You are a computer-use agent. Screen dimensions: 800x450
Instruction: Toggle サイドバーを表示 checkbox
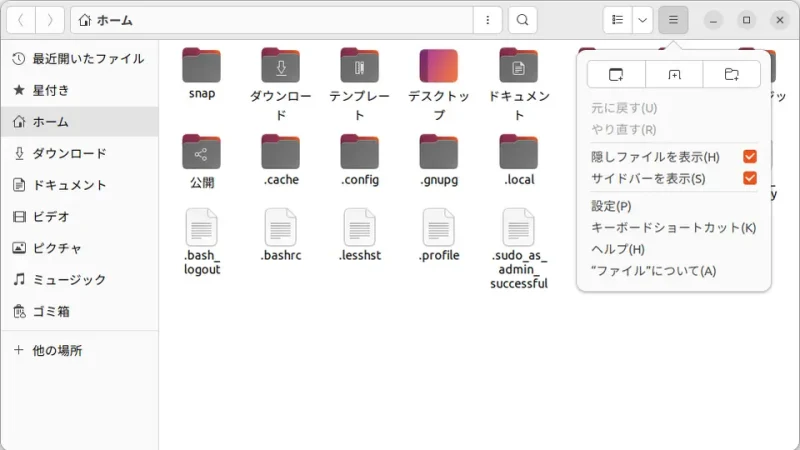point(749,179)
